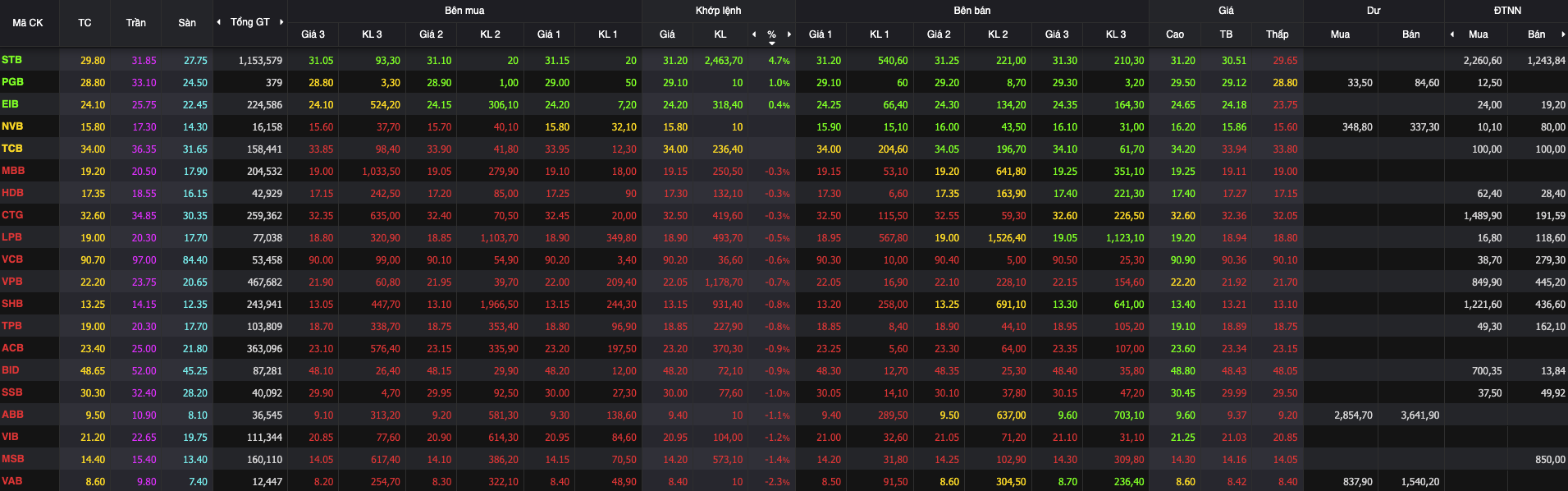Click the left arrow before ĐTNN Mua
The image size is (1568, 491).
click(x=1452, y=34)
